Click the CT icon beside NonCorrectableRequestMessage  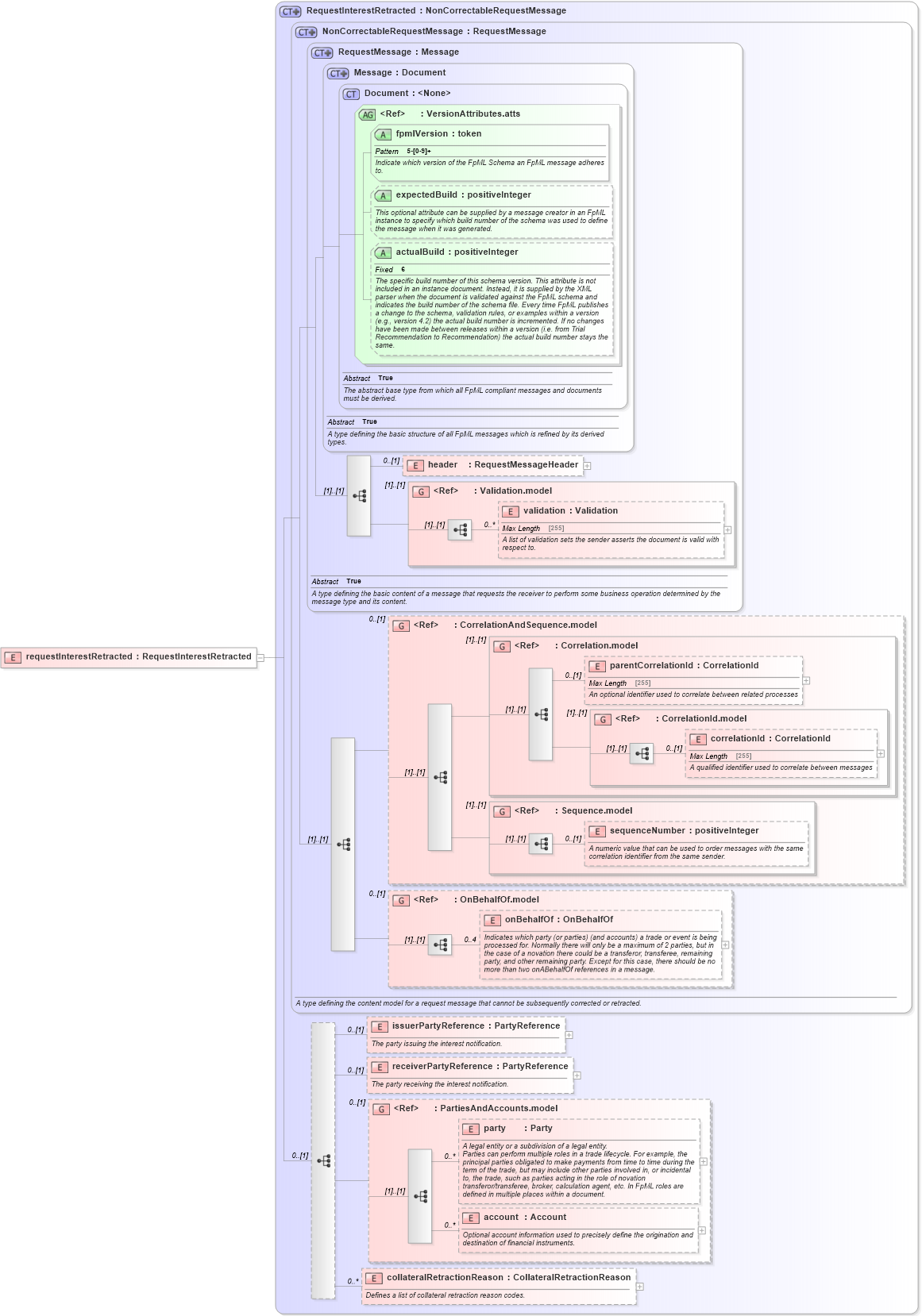(307, 32)
